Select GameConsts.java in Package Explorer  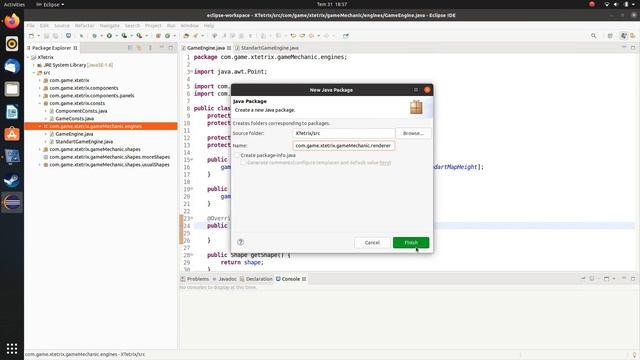74,118
